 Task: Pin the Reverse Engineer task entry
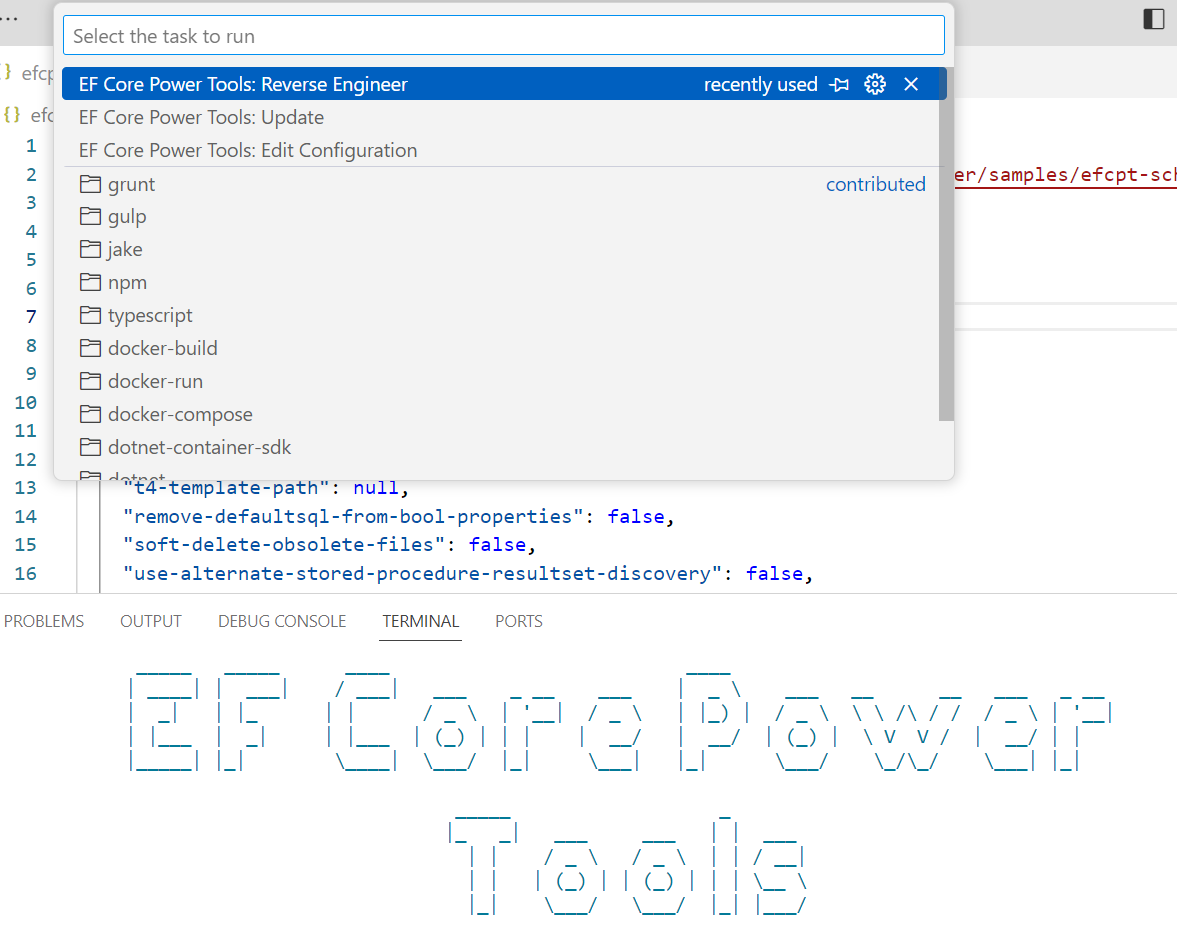(839, 84)
